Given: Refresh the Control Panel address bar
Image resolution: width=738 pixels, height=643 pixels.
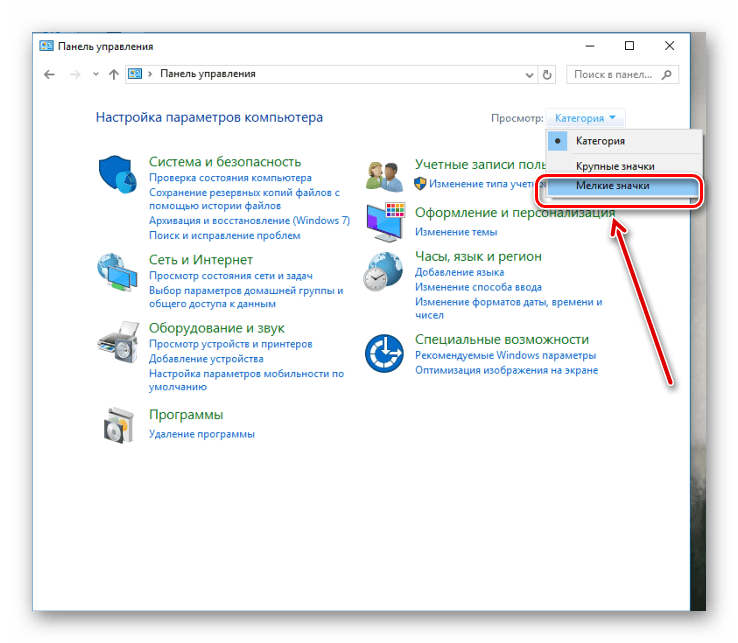Looking at the screenshot, I should pyautogui.click(x=547, y=74).
